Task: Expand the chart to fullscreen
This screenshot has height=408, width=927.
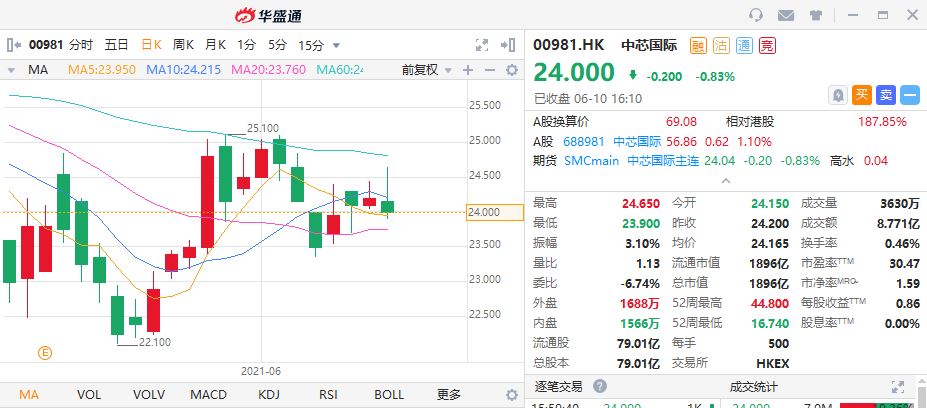Action: pyautogui.click(x=482, y=44)
